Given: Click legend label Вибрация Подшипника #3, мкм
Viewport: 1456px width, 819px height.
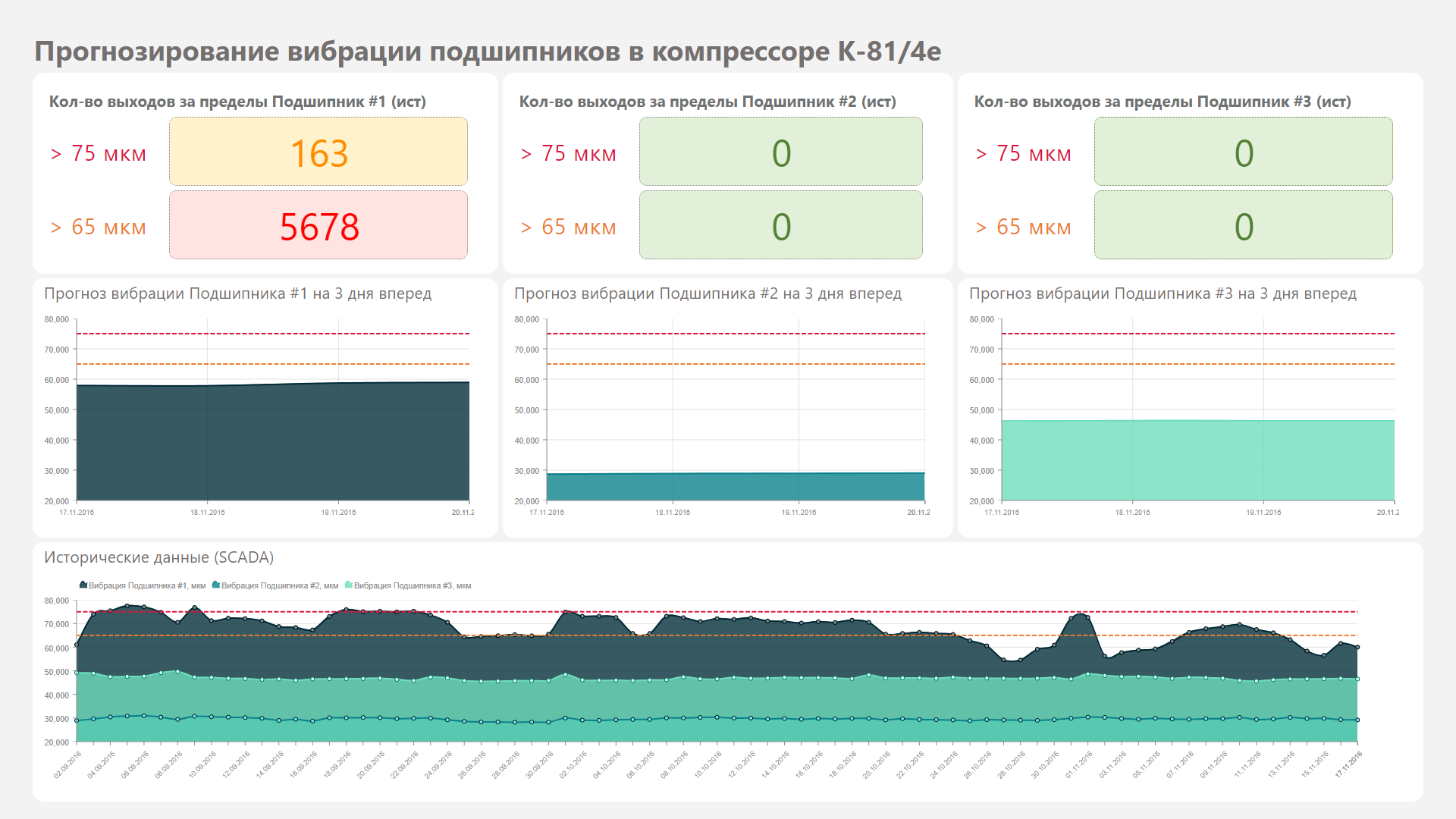Looking at the screenshot, I should pos(413,585).
